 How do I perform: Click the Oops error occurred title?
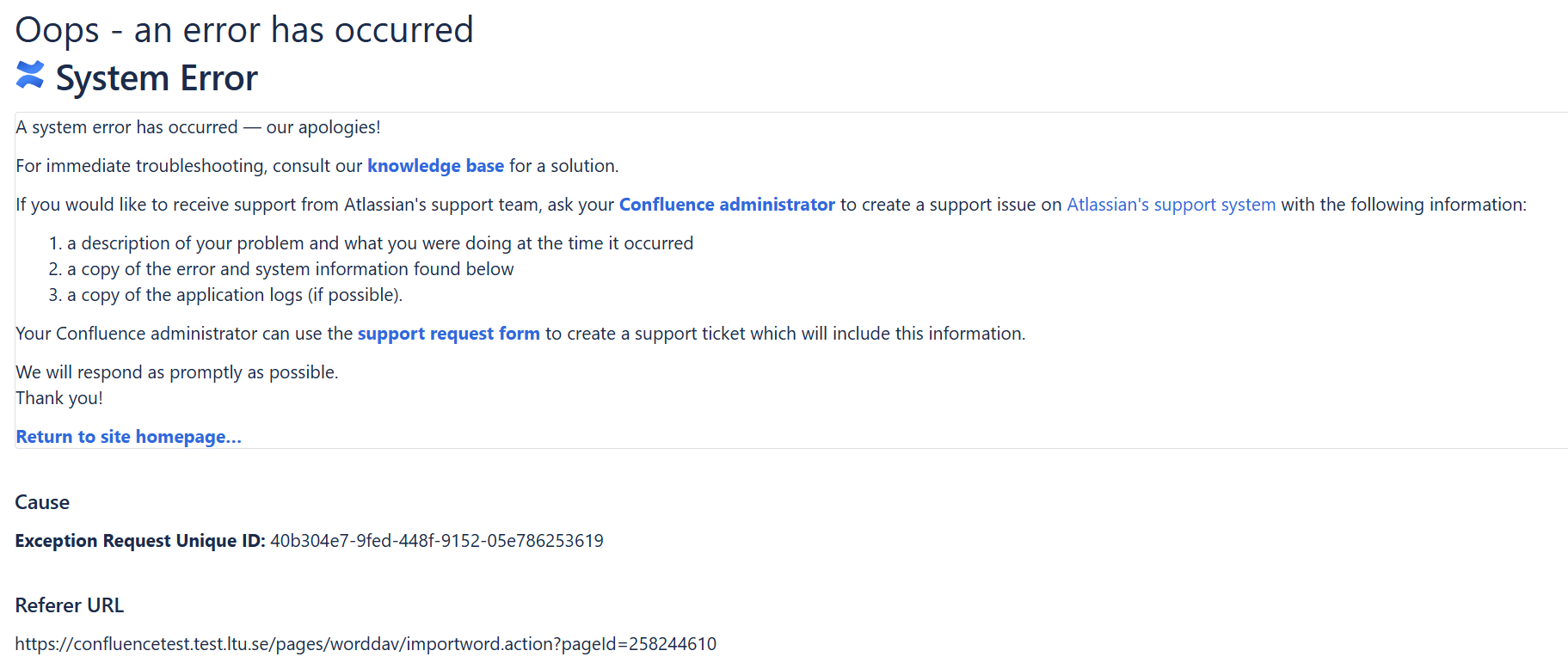244,30
